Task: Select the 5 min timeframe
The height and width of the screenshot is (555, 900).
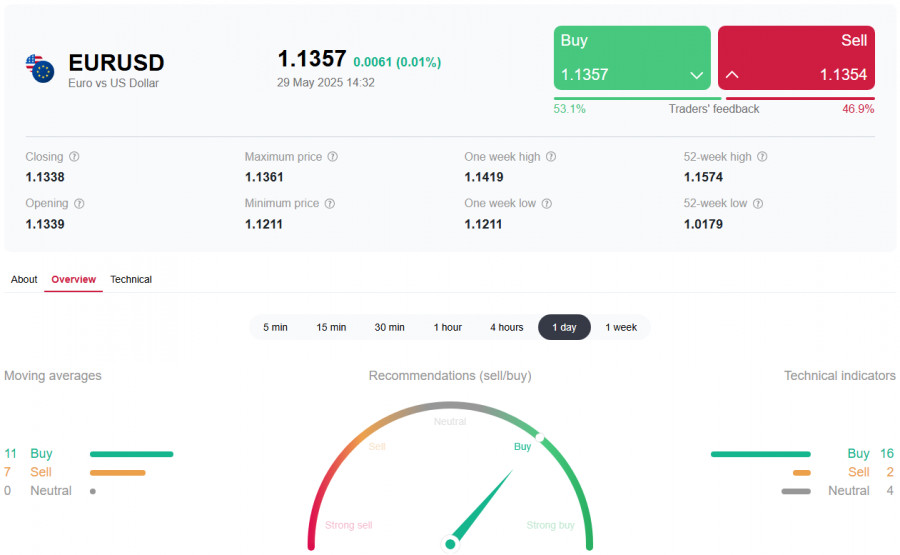Action: (276, 327)
